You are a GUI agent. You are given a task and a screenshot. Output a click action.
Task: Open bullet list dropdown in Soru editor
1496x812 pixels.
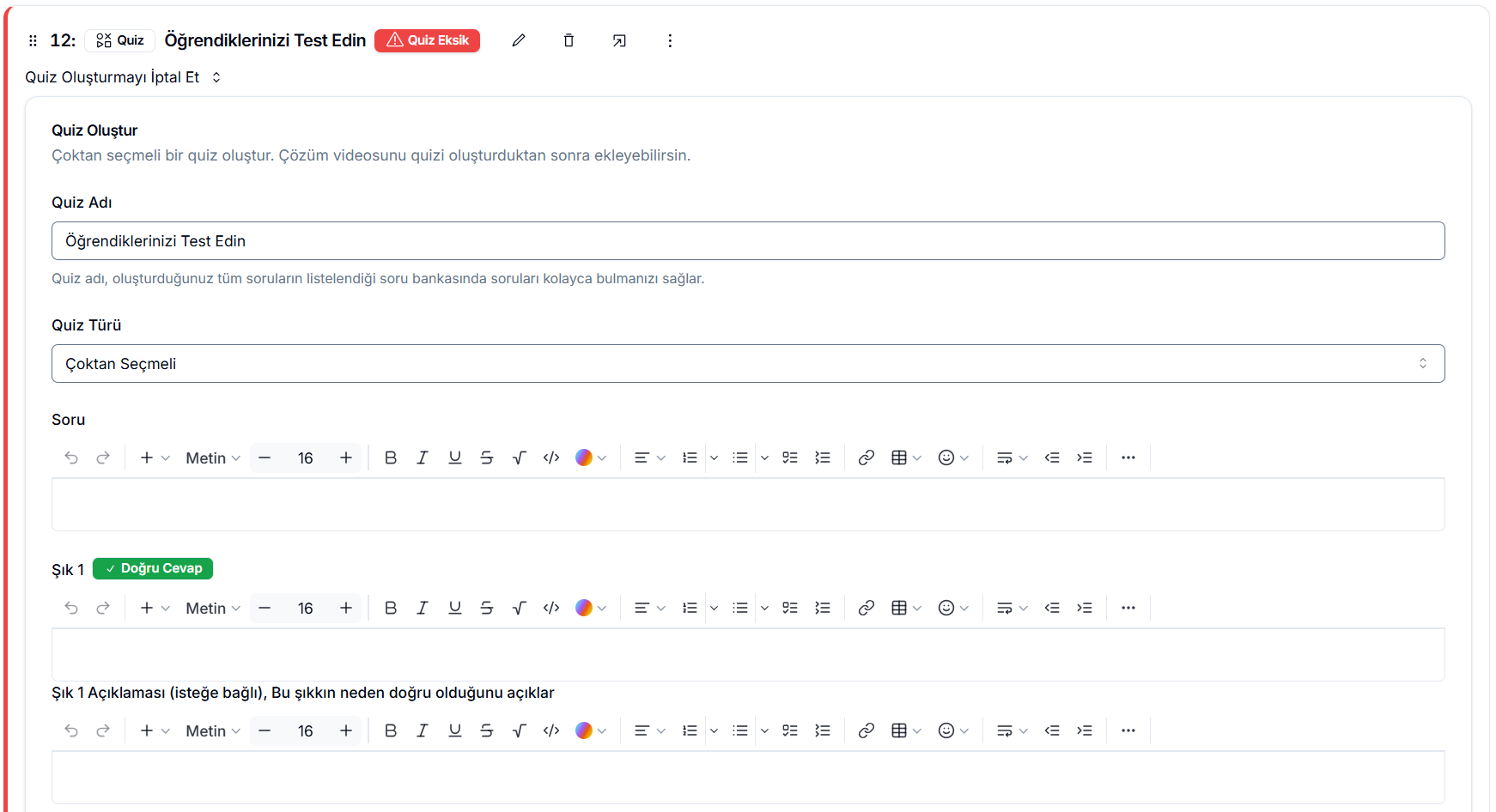[x=764, y=458]
